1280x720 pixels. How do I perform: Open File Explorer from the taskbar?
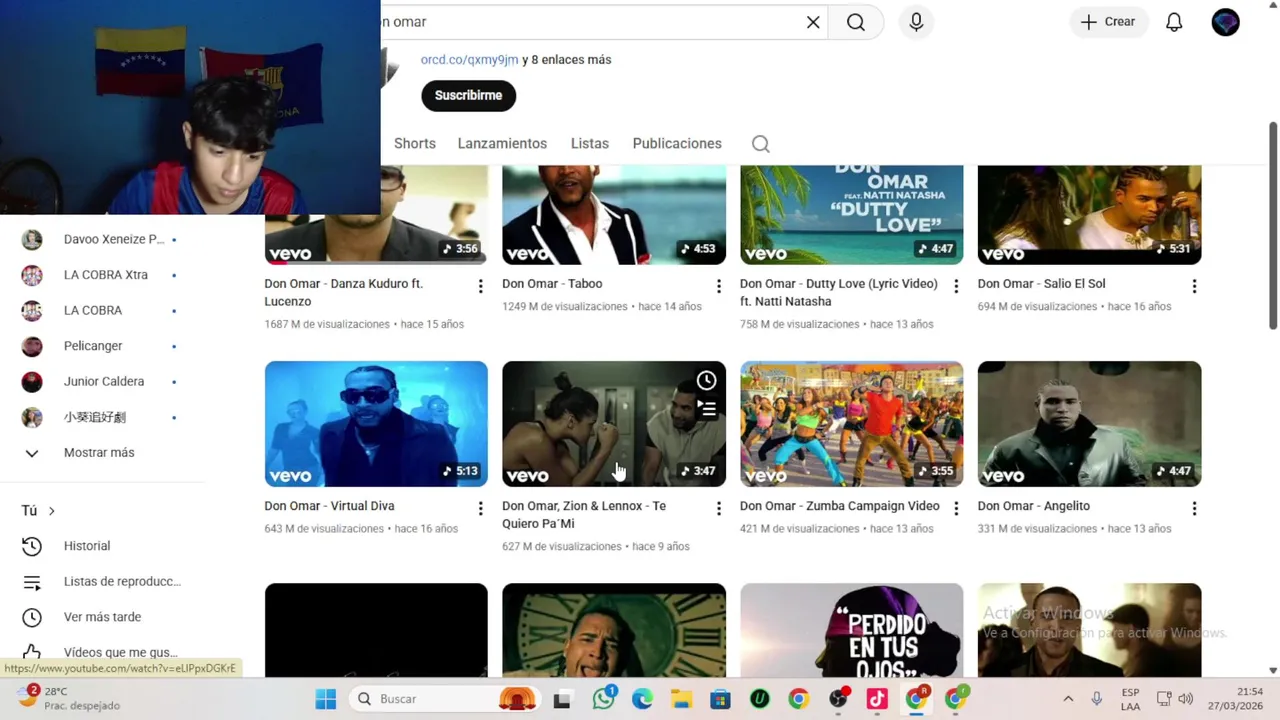681,699
